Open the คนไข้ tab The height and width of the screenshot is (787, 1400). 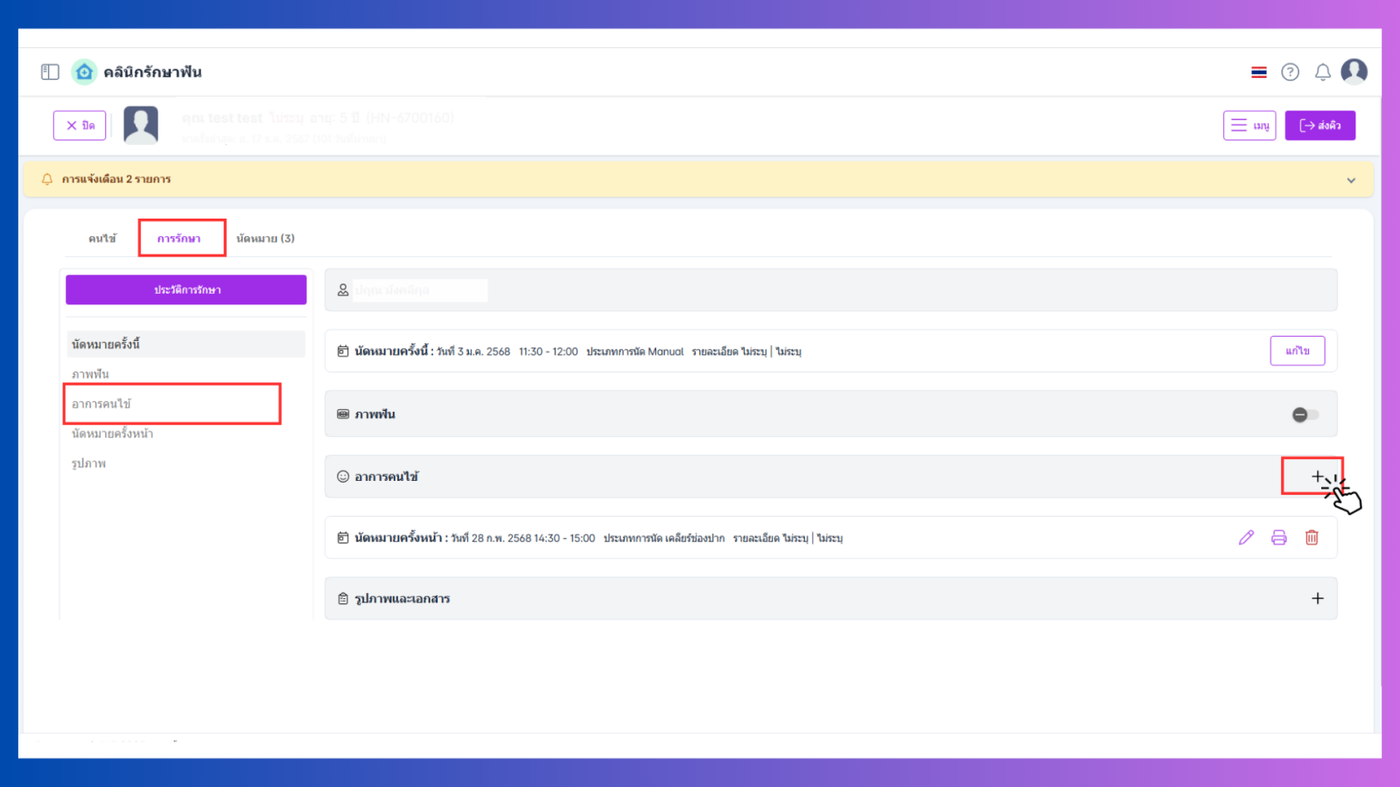tap(102, 238)
